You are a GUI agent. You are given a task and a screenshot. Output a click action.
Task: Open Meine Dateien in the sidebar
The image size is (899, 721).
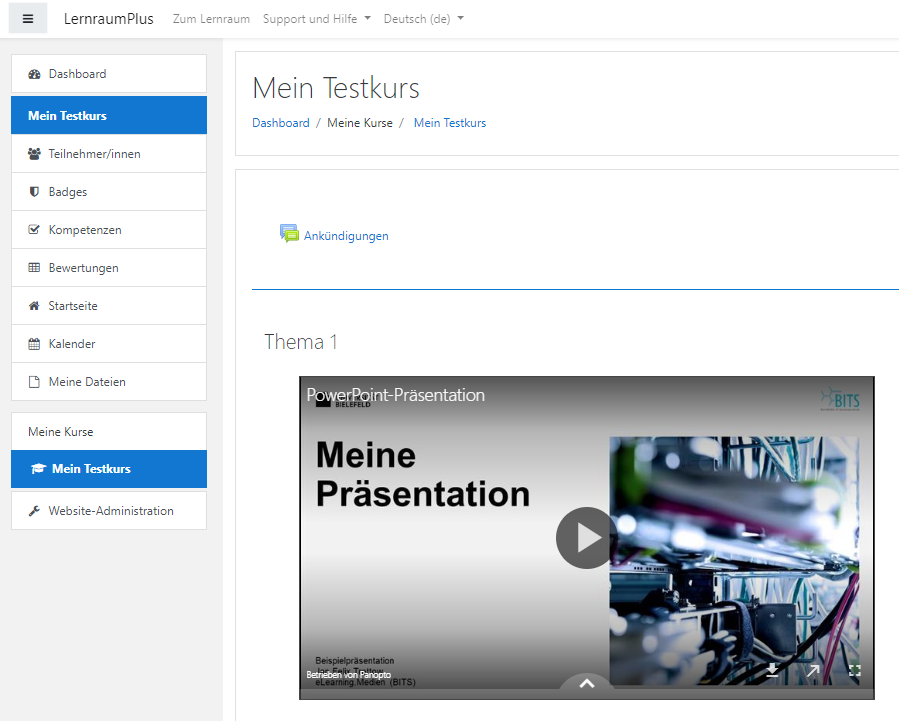click(109, 382)
